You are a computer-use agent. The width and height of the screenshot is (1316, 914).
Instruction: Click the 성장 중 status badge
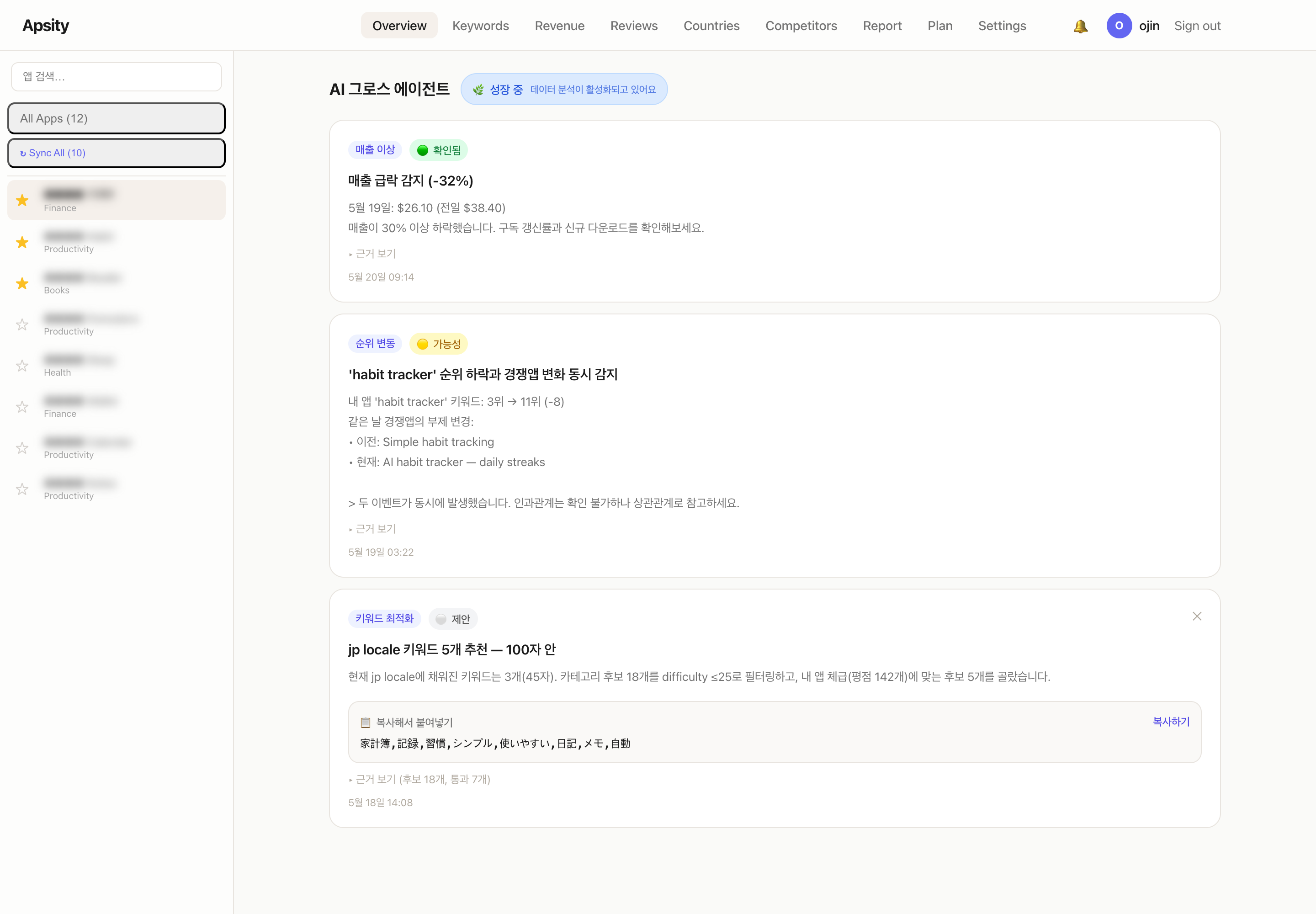click(563, 89)
